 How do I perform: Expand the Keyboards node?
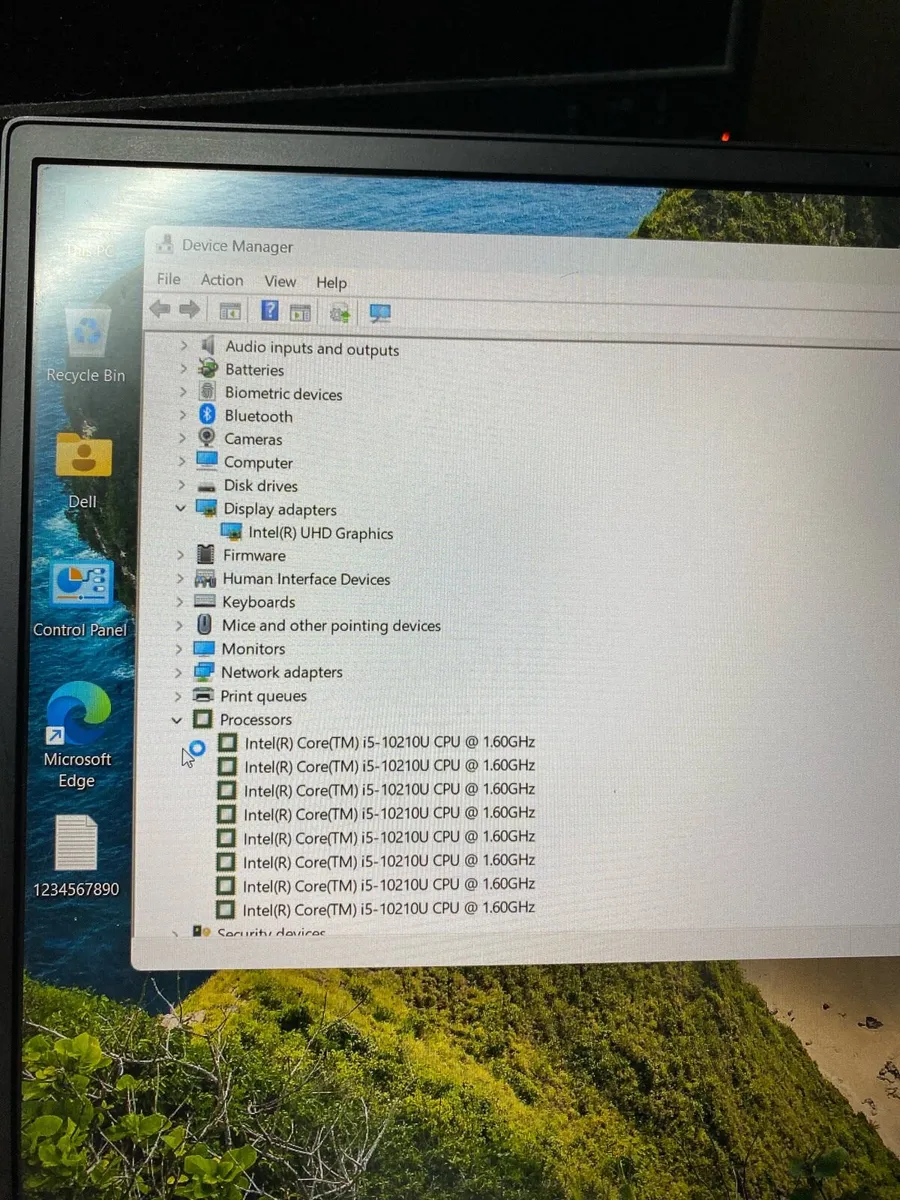point(179,601)
